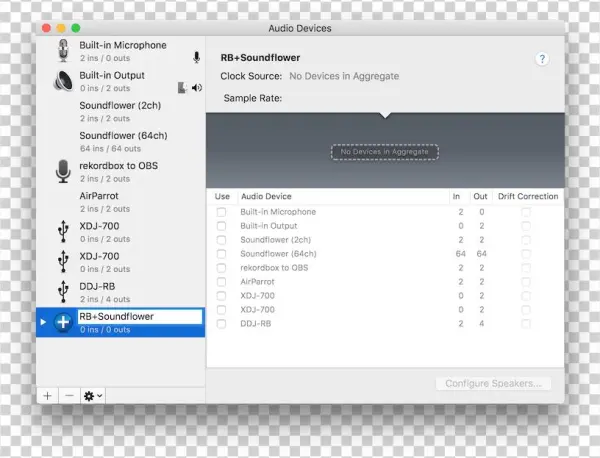The width and height of the screenshot is (600, 458).
Task: Expand the RB+Soundflower disclosure triangle
Action: click(43, 322)
